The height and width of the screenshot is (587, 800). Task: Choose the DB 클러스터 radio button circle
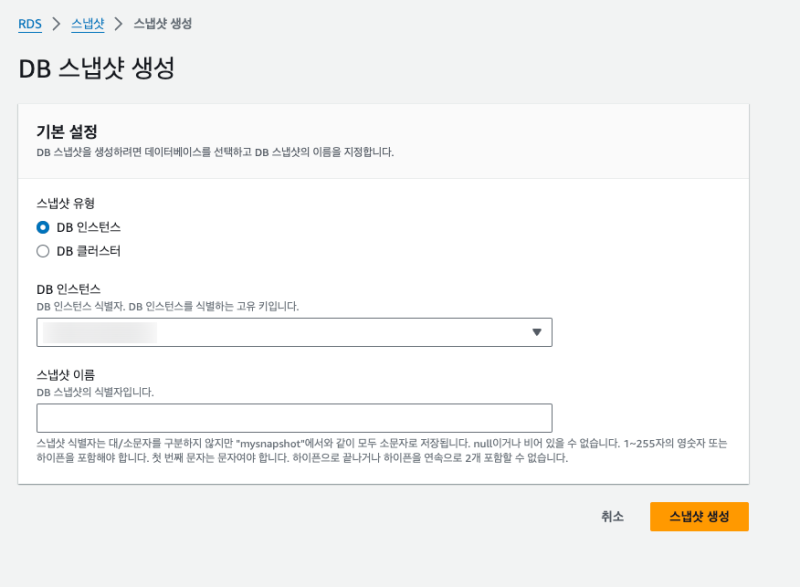(x=43, y=251)
